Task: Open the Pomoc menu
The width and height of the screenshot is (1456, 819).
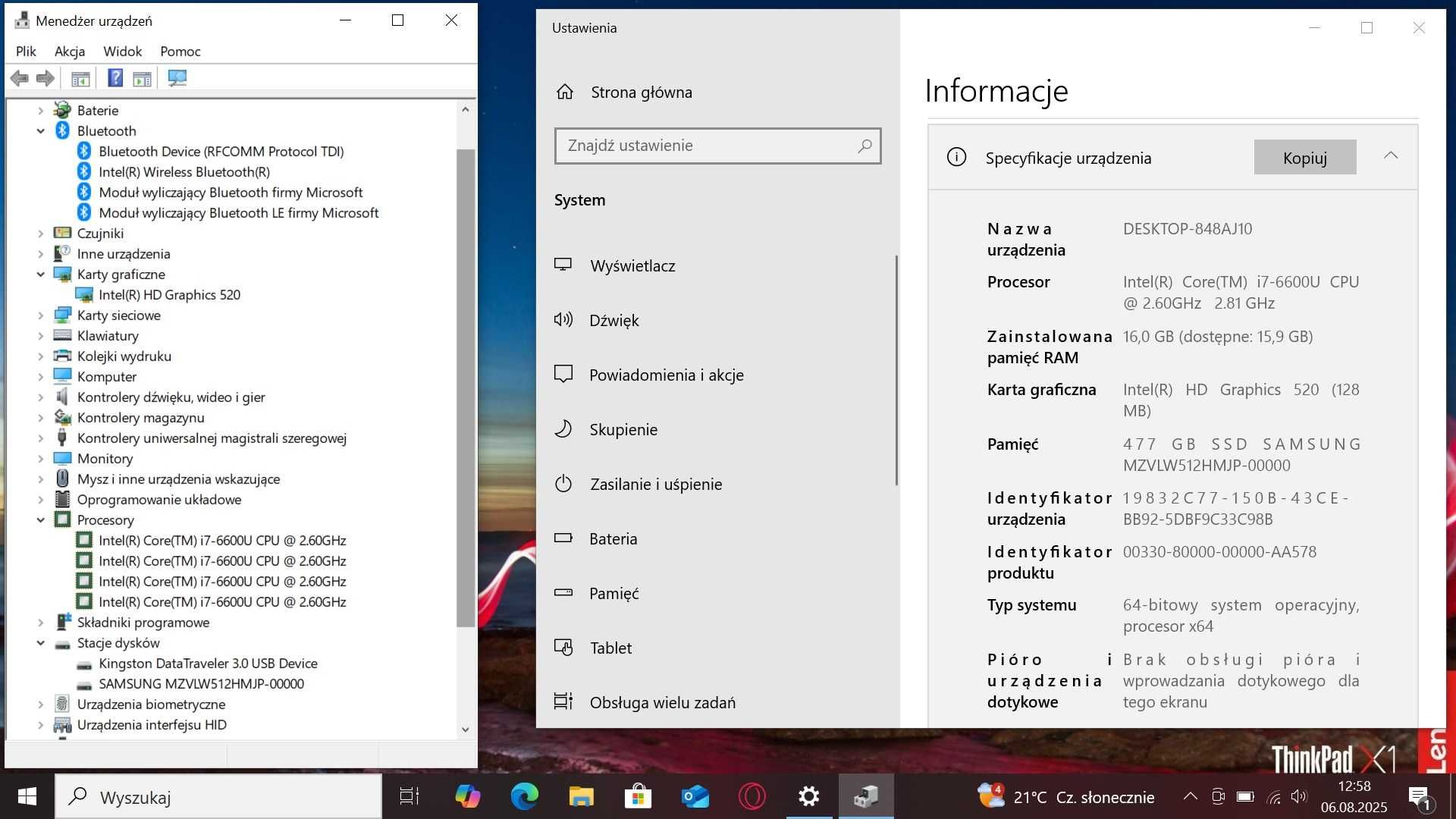Action: click(180, 52)
